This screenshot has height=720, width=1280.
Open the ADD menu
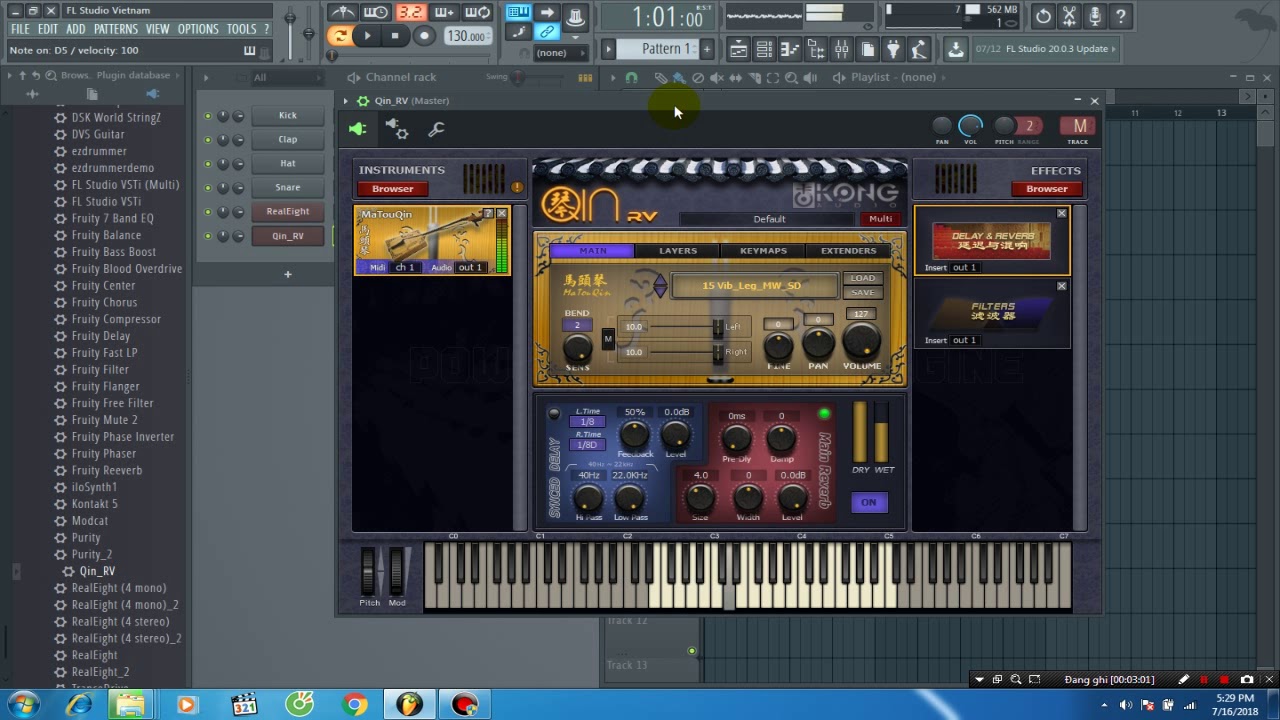(76, 29)
